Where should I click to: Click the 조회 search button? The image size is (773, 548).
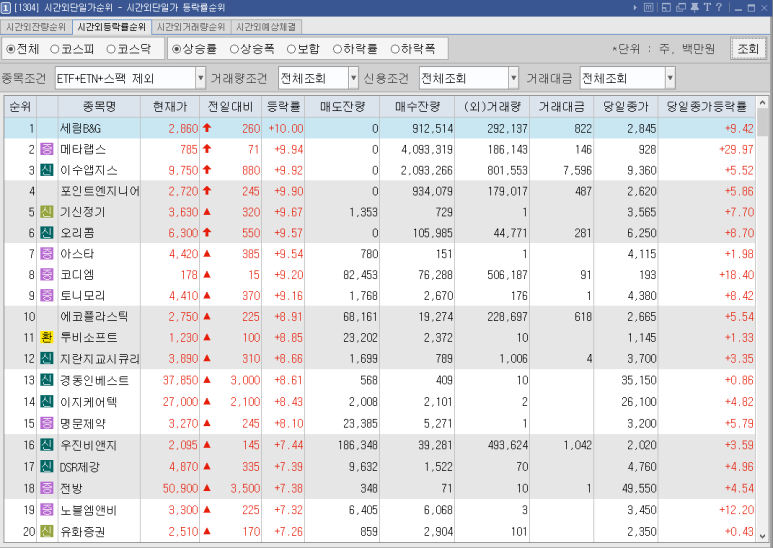coord(748,49)
